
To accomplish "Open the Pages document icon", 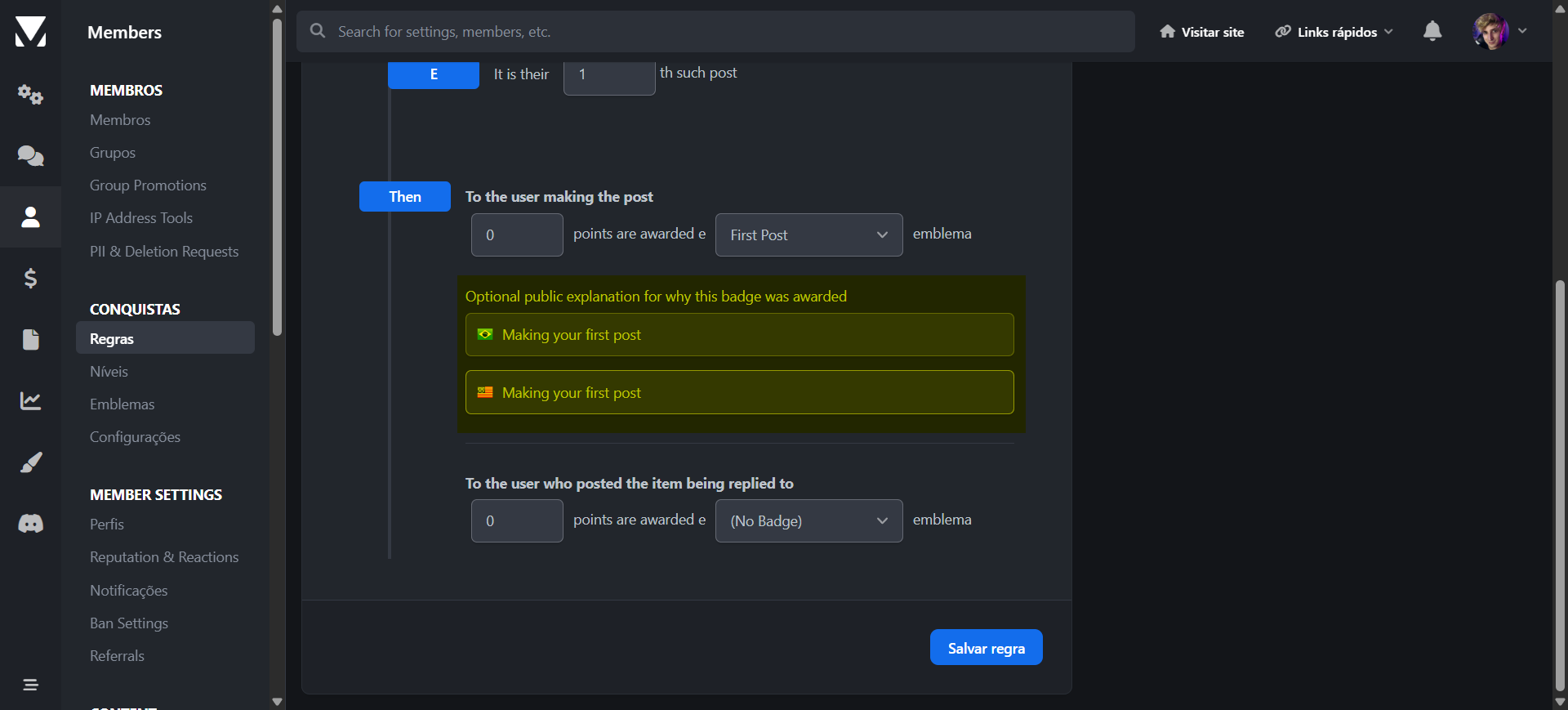I will (x=30, y=339).
